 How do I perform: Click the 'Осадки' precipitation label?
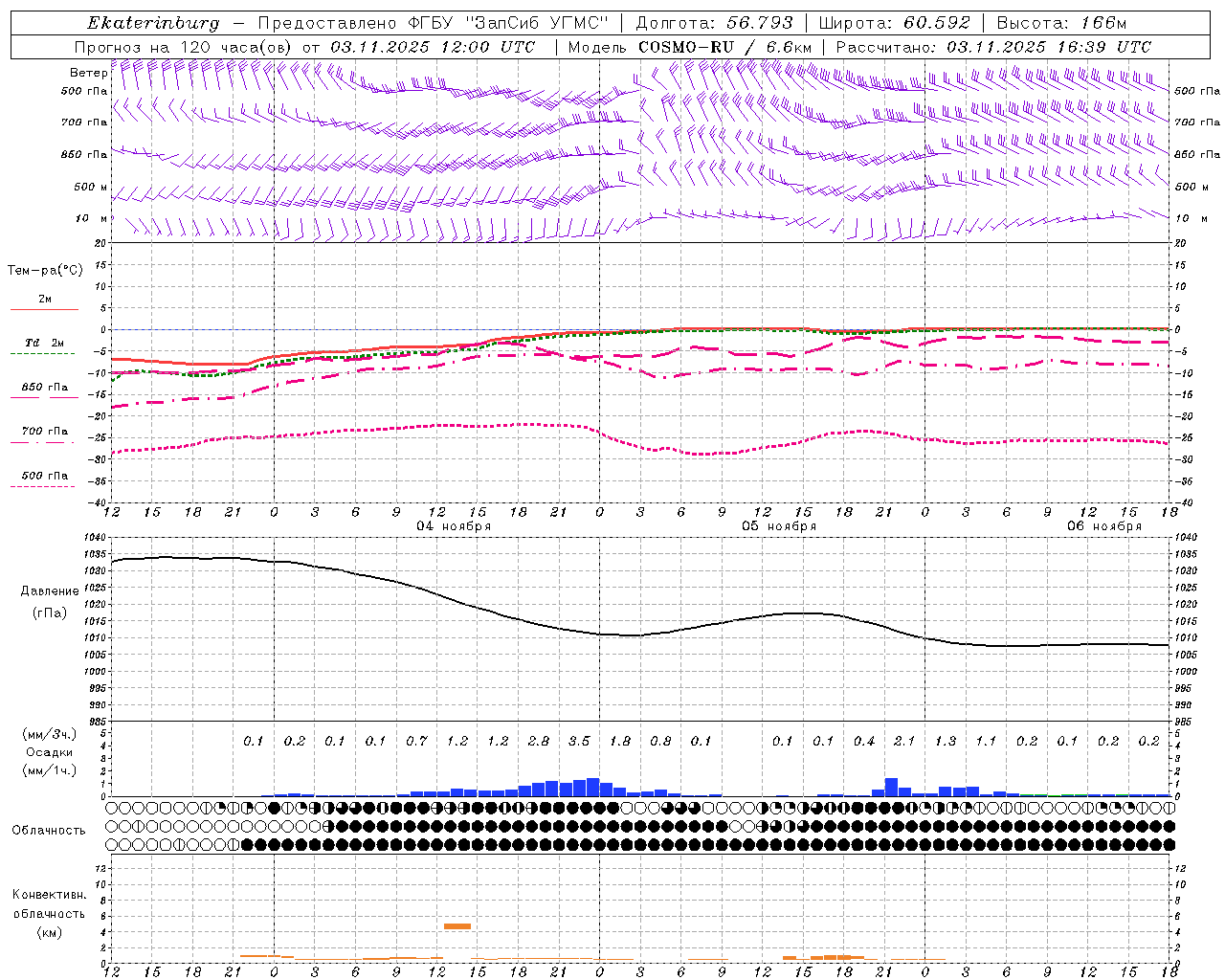coord(49,752)
